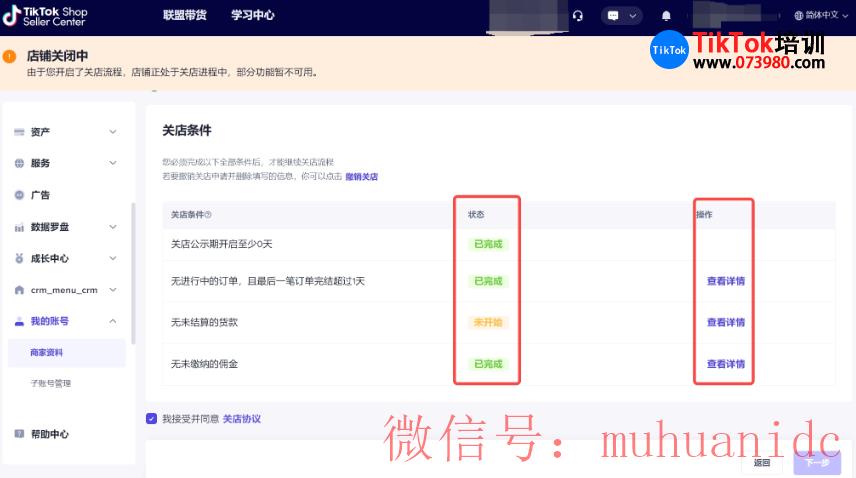Click the 撤销关店 link

click(361, 177)
